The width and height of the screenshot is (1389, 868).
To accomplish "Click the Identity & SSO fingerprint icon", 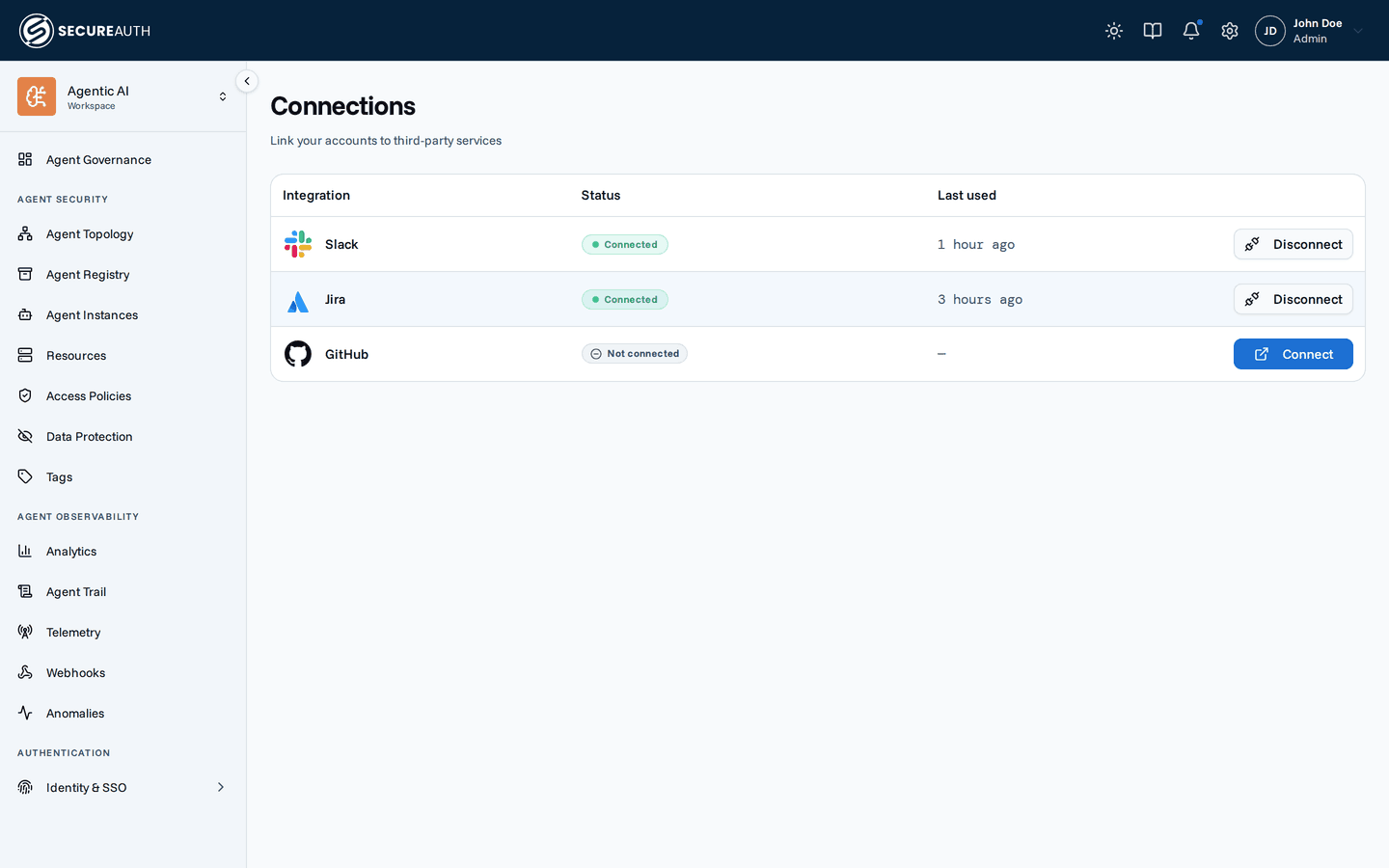I will (25, 787).
